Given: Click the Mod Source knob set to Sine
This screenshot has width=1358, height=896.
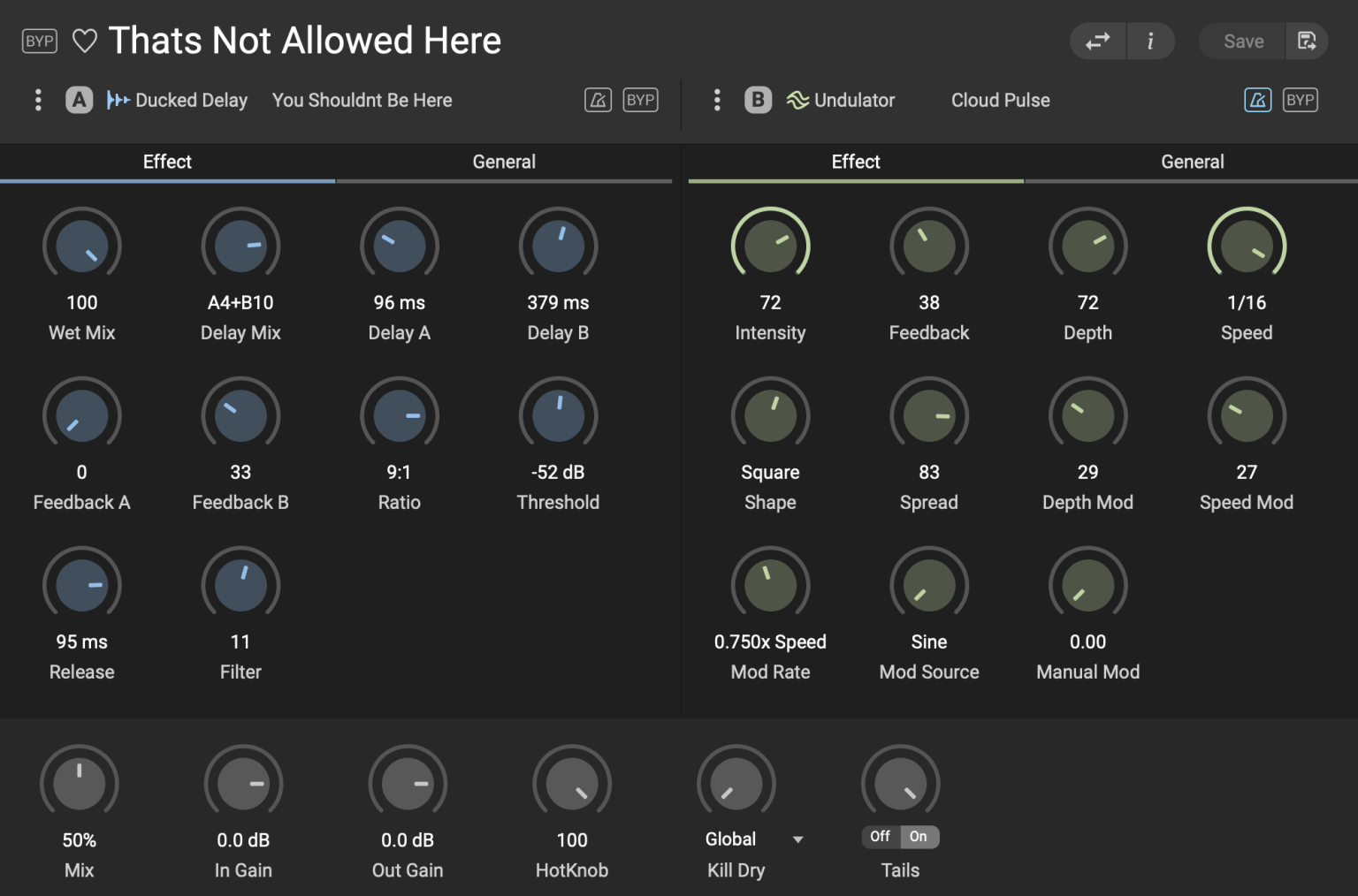Looking at the screenshot, I should [x=929, y=586].
